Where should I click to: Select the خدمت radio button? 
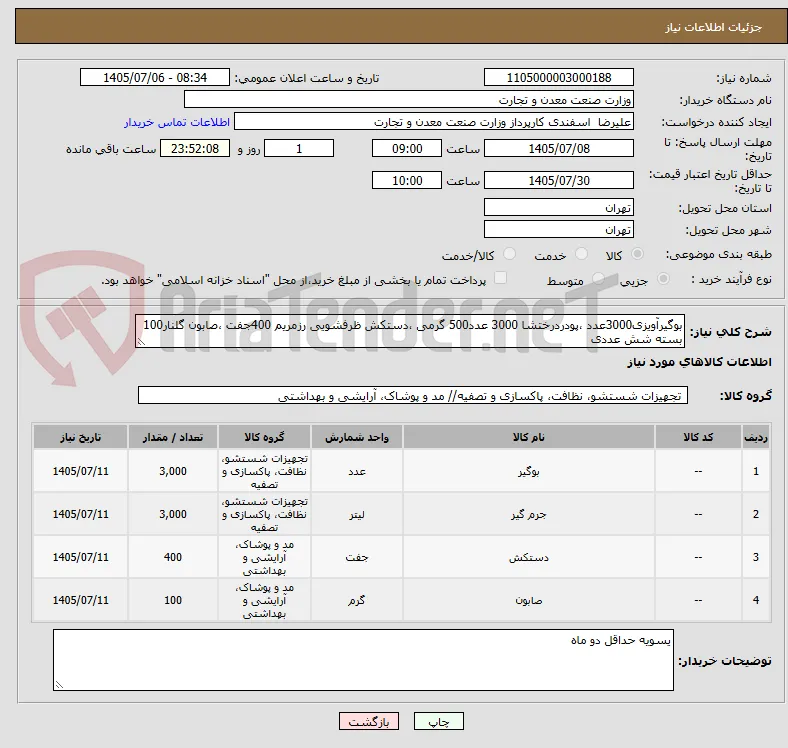[581, 254]
